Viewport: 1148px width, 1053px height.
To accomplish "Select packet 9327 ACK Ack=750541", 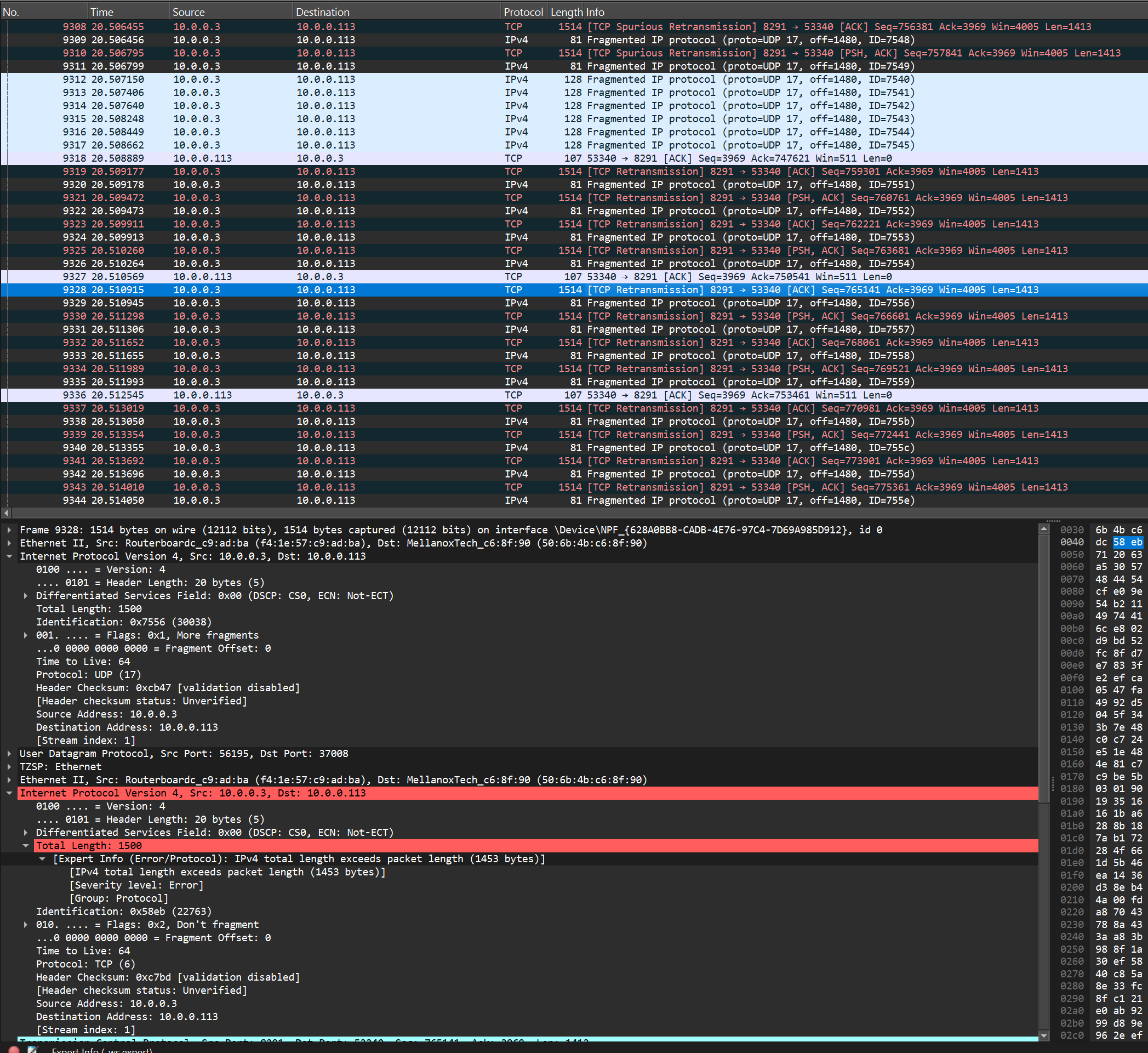I will pos(574,277).
